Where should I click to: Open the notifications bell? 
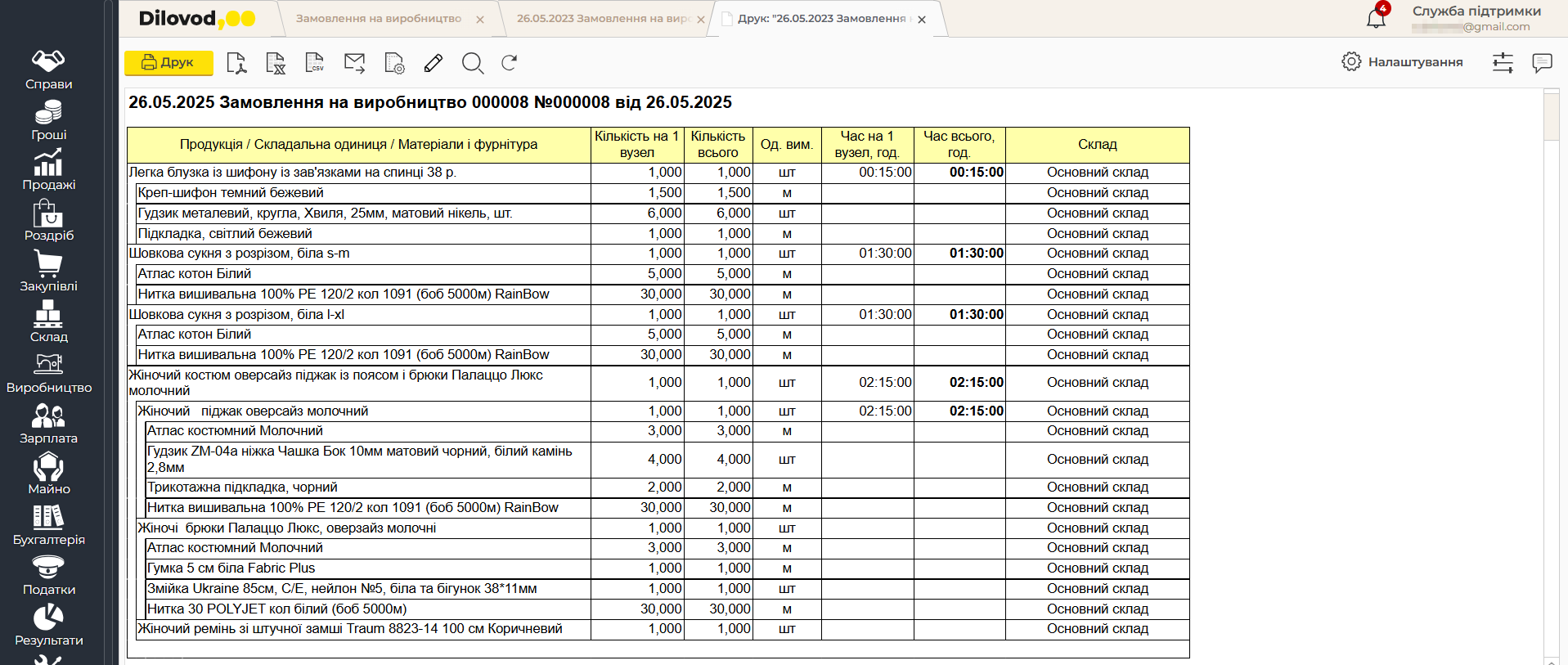(x=1377, y=18)
